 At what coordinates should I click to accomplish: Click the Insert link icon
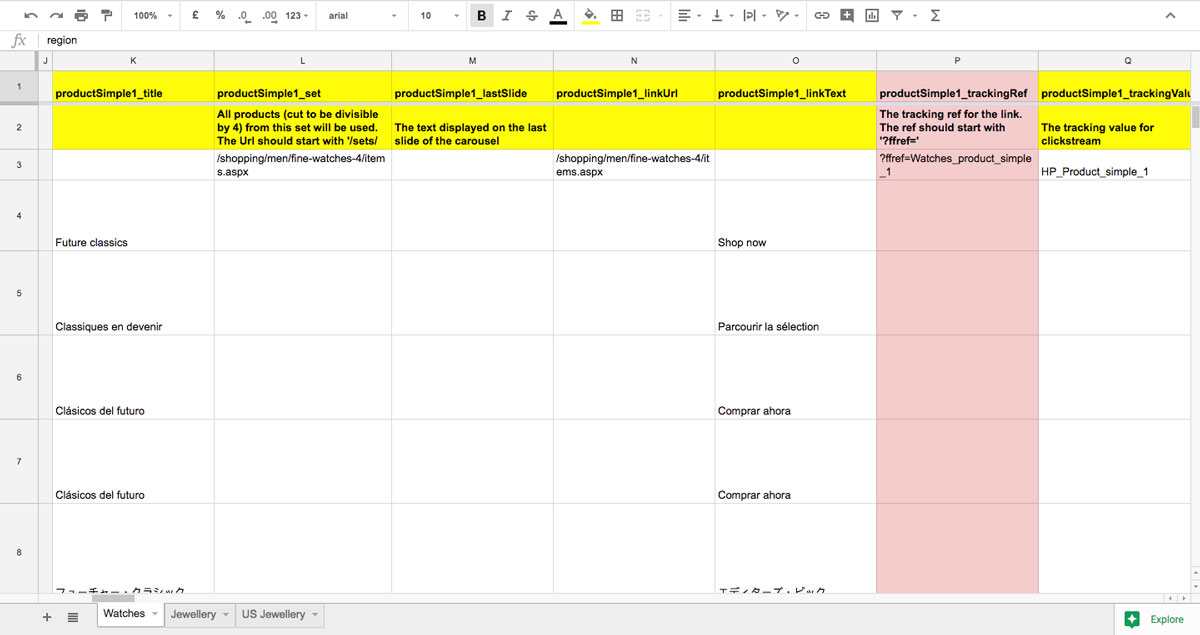pos(822,16)
